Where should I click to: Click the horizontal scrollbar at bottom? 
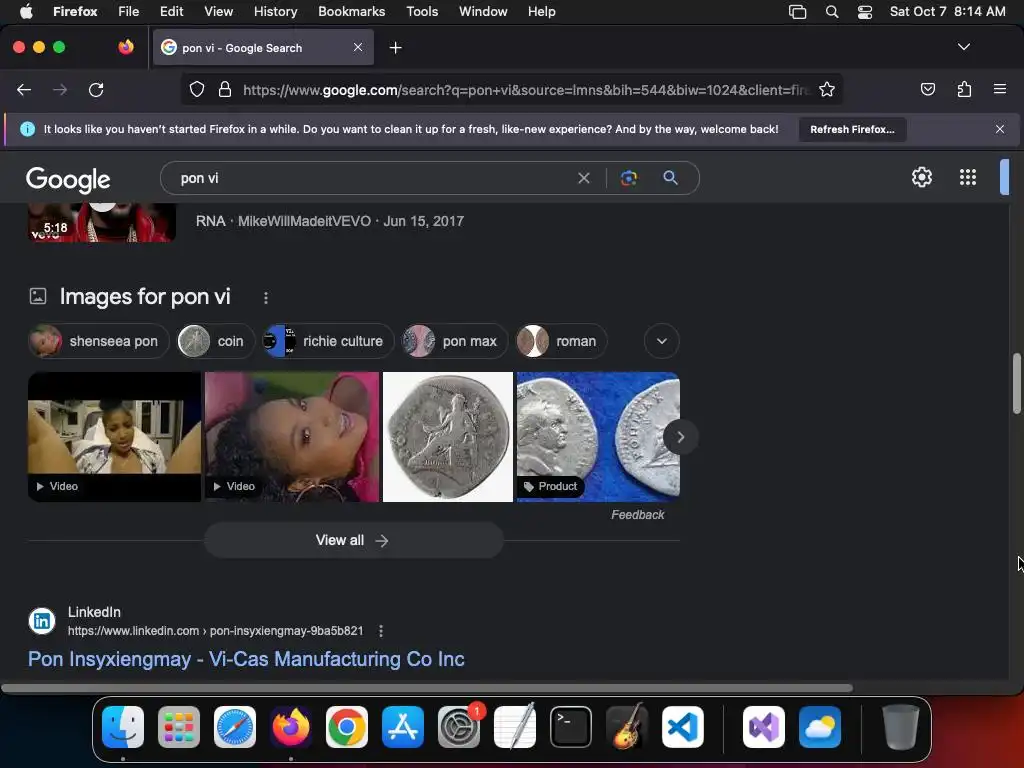(426, 688)
